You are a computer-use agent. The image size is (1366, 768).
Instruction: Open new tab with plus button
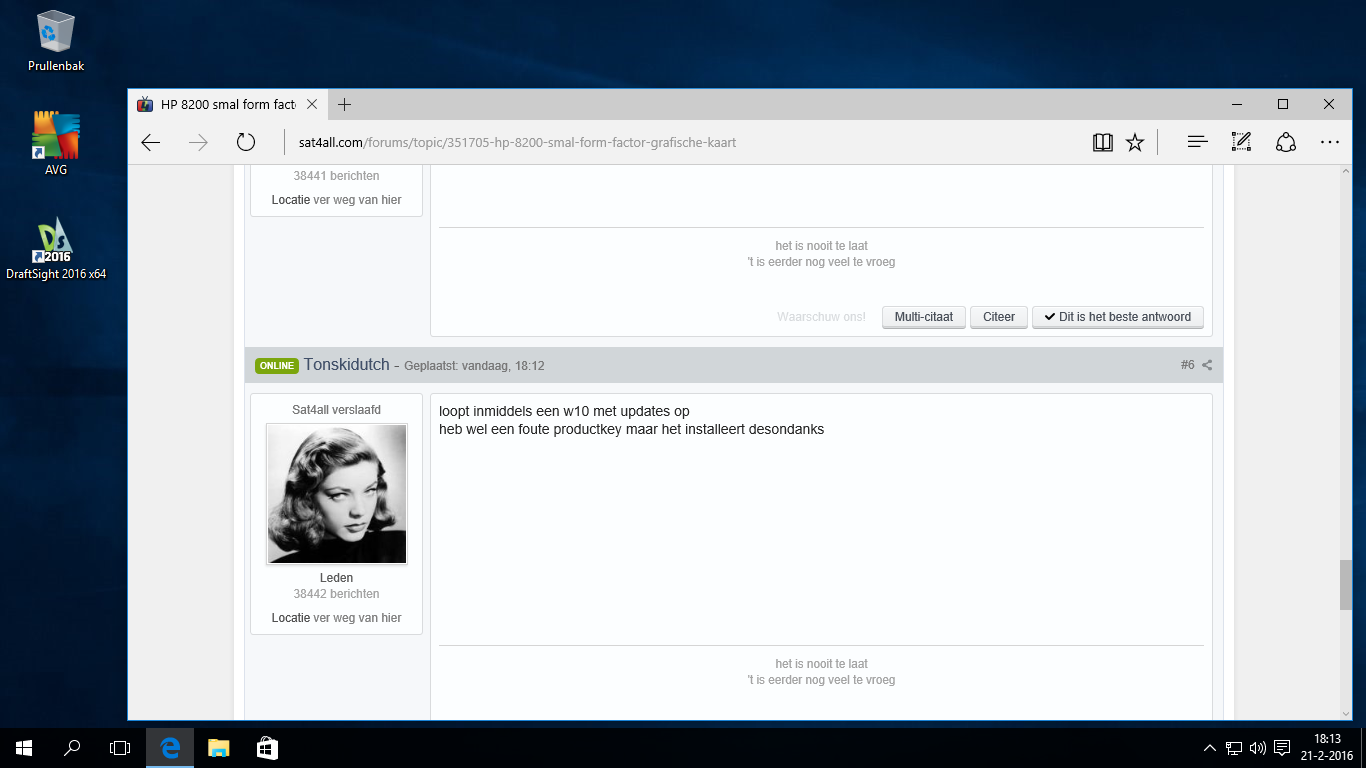[344, 104]
